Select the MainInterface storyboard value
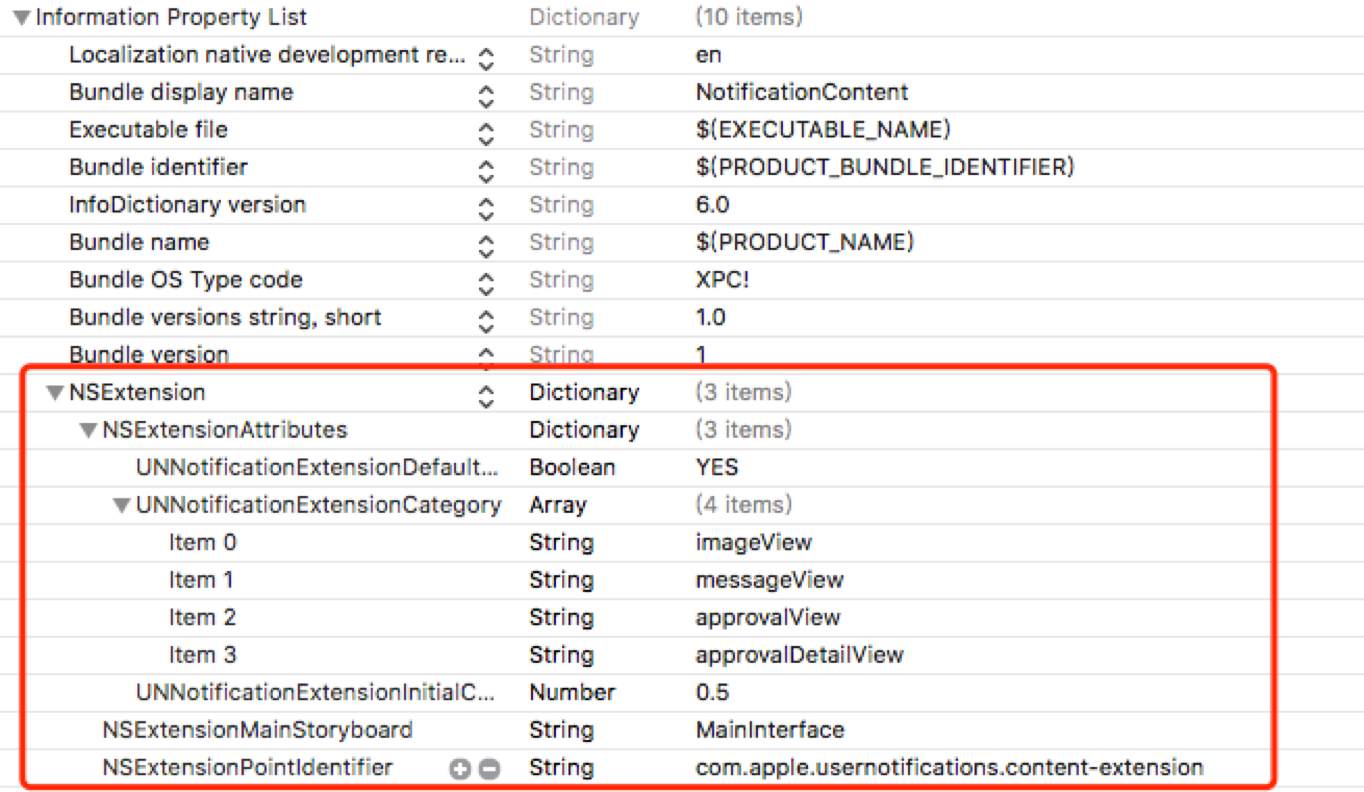The image size is (1364, 792). pos(769,730)
